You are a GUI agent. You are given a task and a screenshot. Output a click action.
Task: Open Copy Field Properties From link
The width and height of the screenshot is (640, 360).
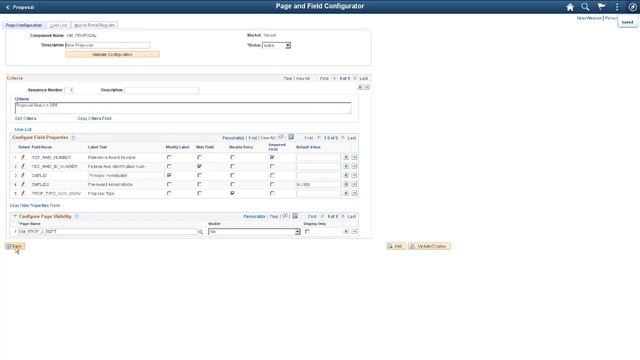[35, 205]
